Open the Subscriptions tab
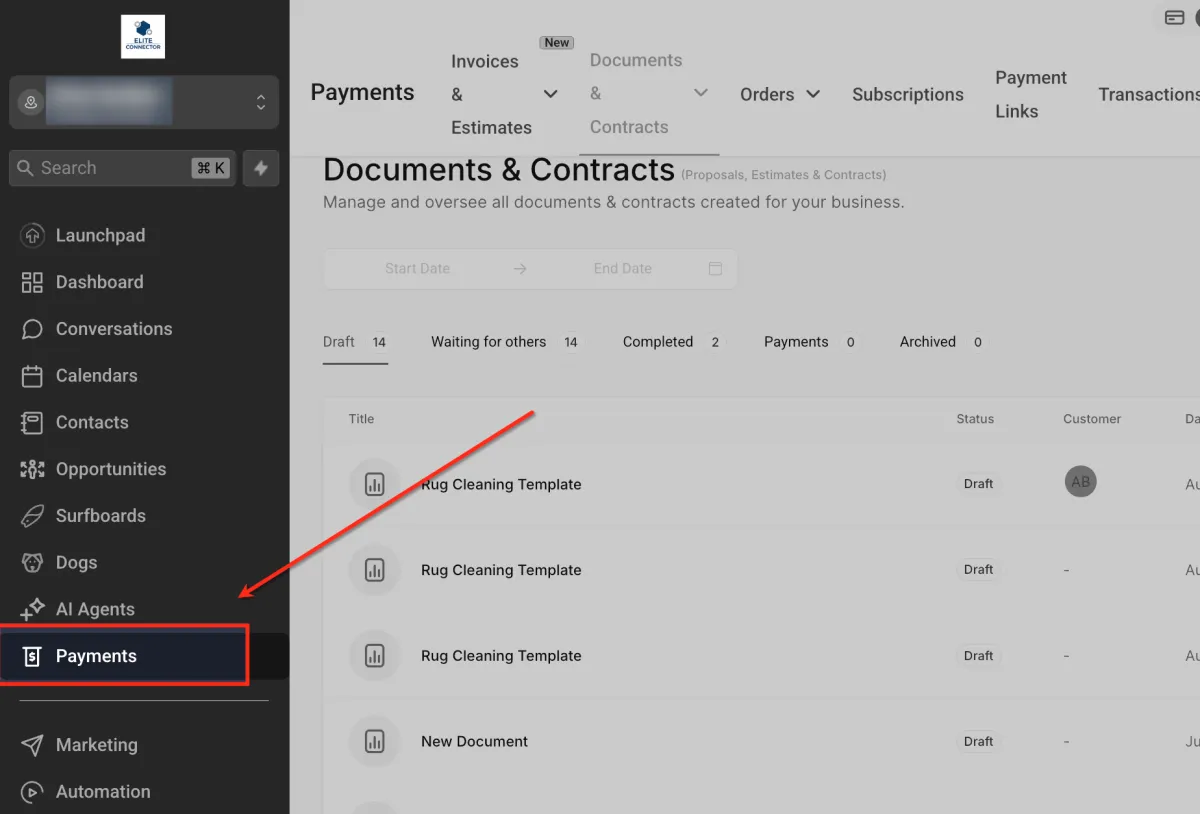Viewport: 1200px width, 814px height. pyautogui.click(x=908, y=94)
